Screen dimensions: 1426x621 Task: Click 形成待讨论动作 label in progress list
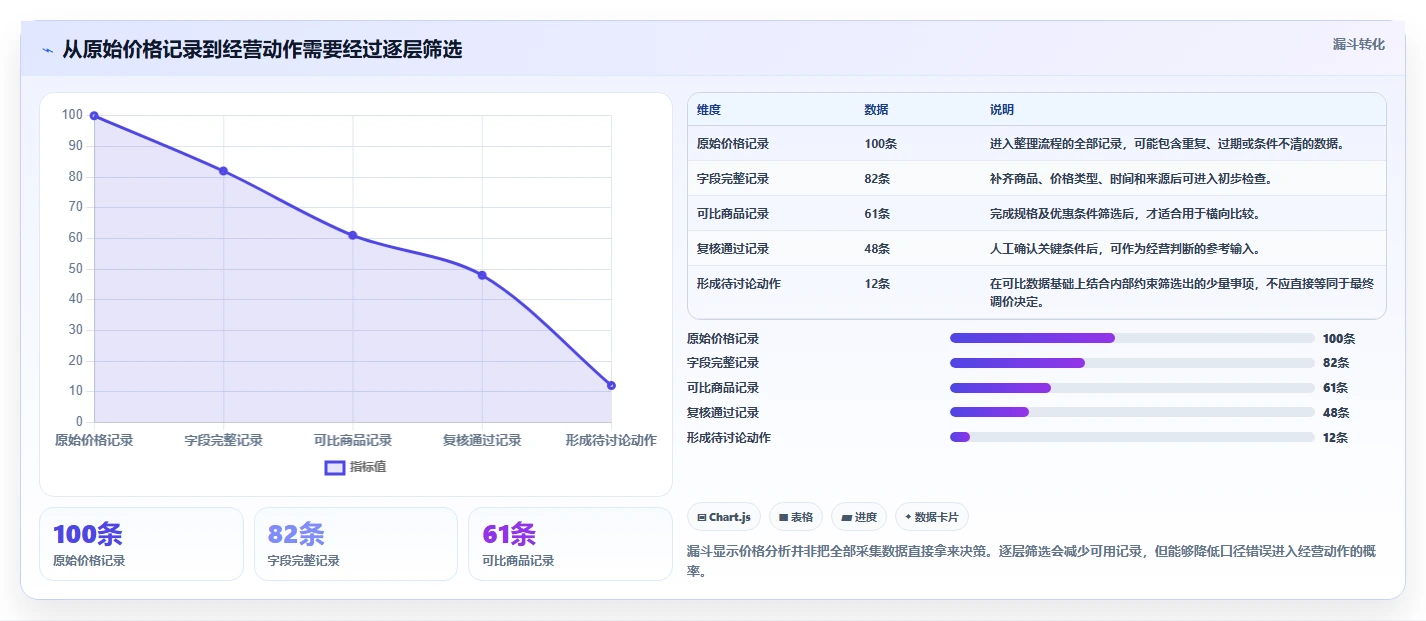click(729, 437)
